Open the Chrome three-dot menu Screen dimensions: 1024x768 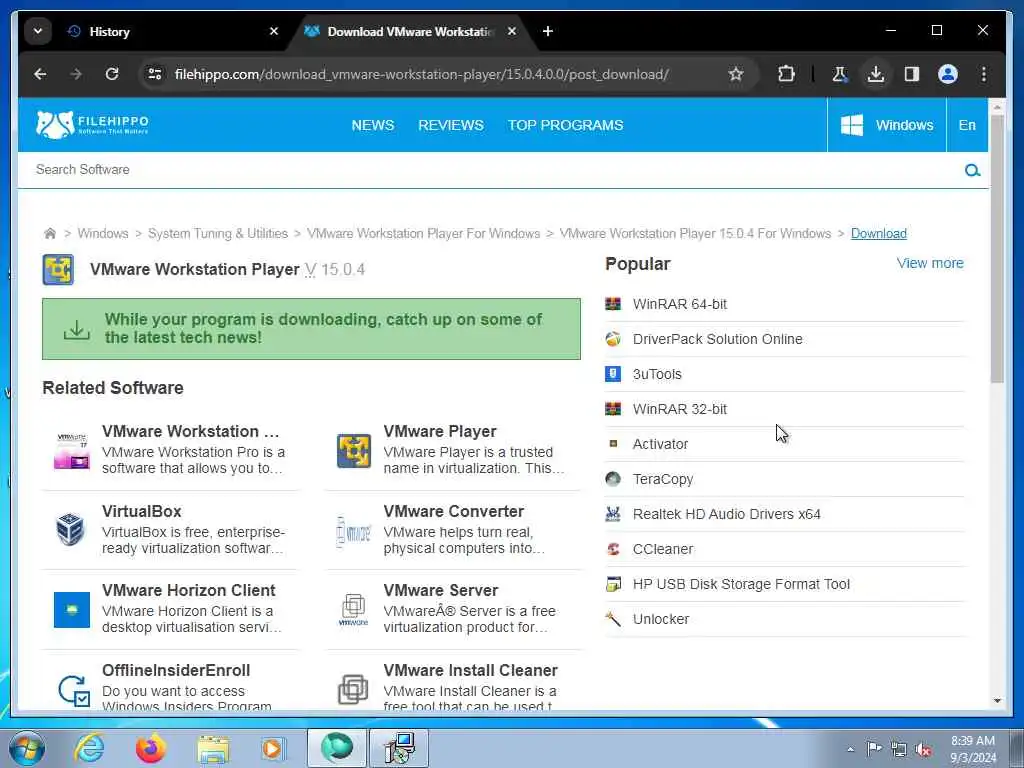984,74
